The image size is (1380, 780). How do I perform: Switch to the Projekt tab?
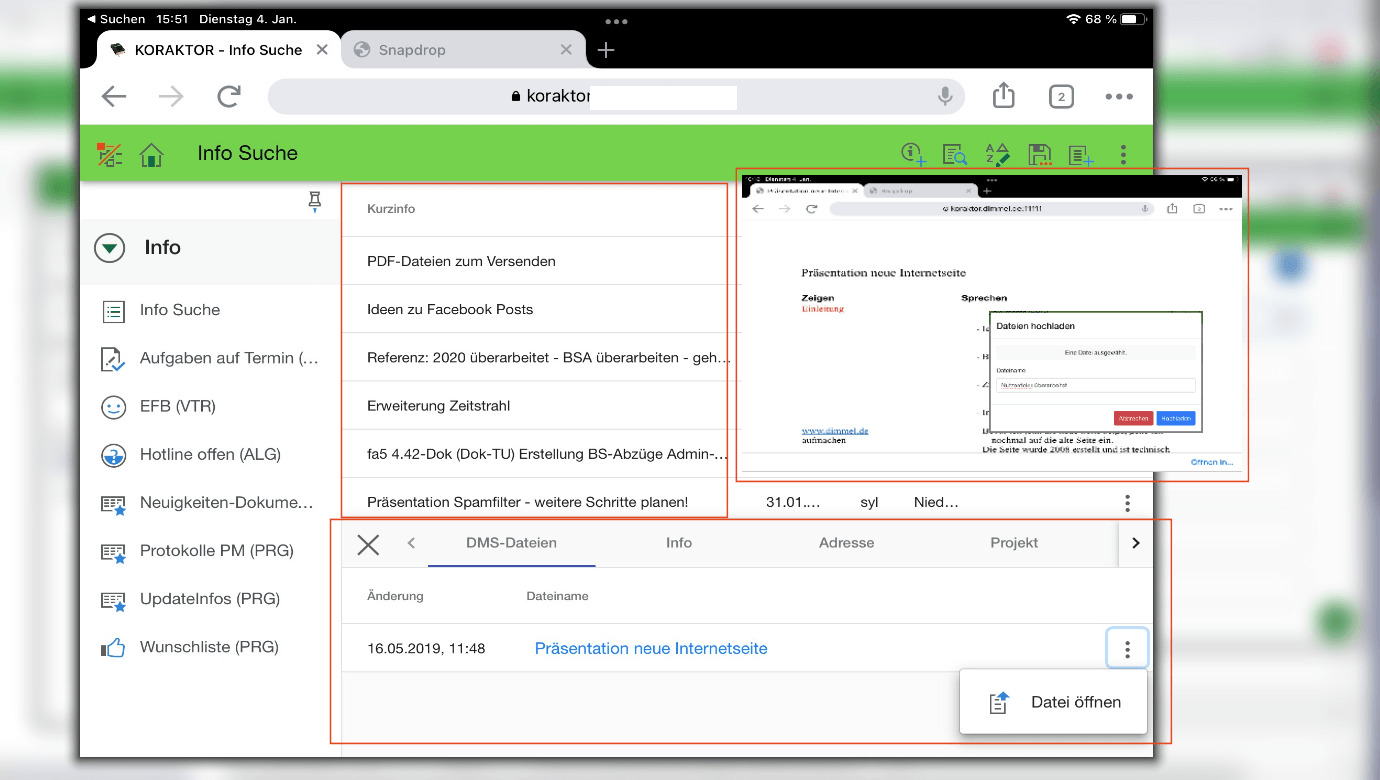[1014, 543]
